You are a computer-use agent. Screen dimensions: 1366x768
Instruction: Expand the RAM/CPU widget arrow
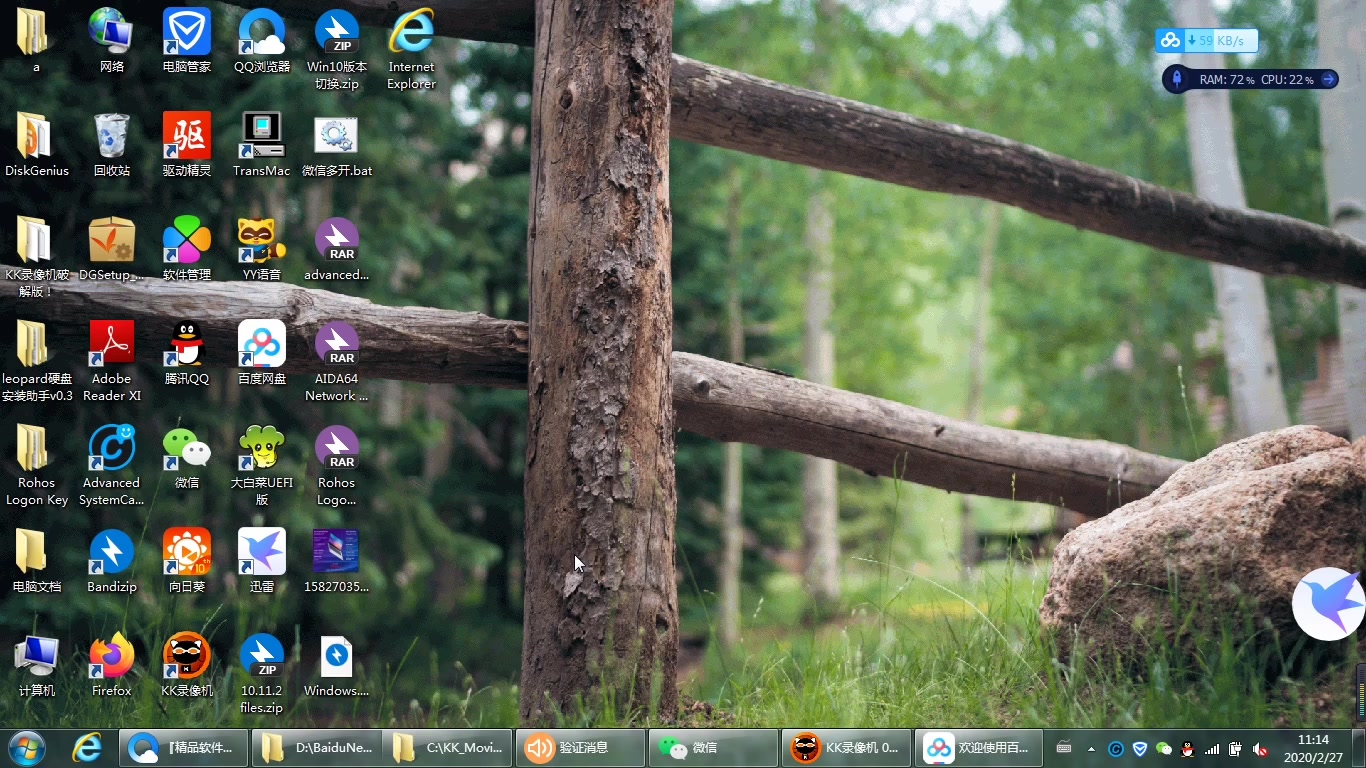(1329, 79)
